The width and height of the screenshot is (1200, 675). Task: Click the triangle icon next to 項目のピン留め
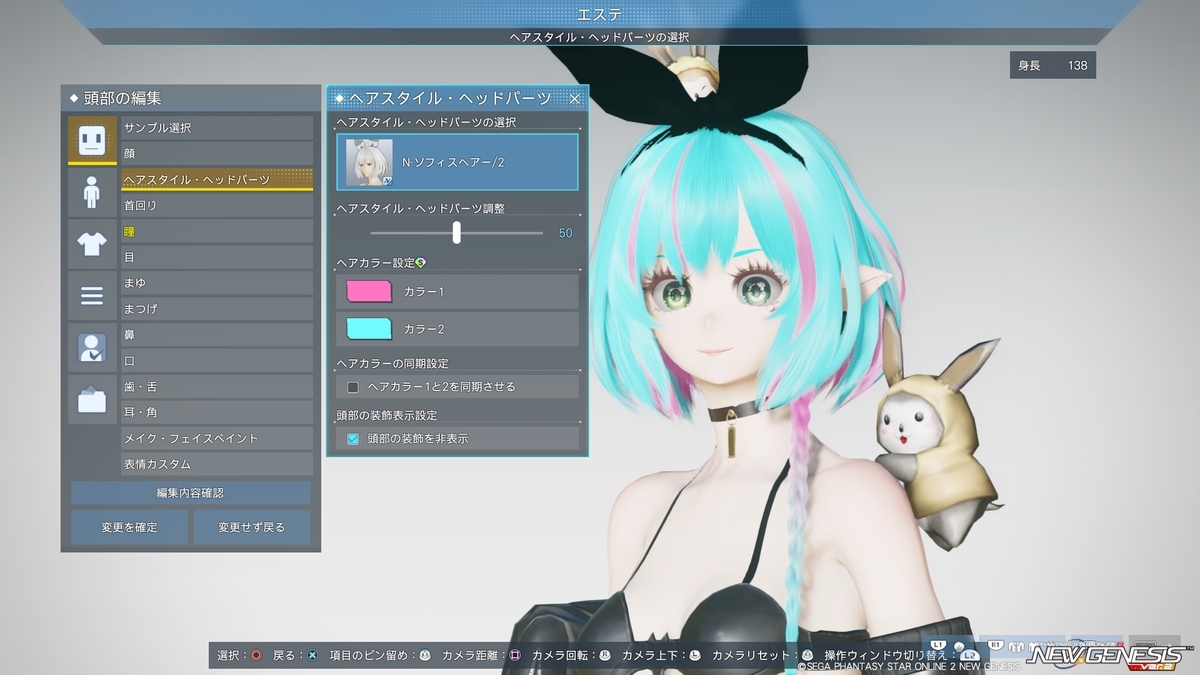click(x=425, y=655)
